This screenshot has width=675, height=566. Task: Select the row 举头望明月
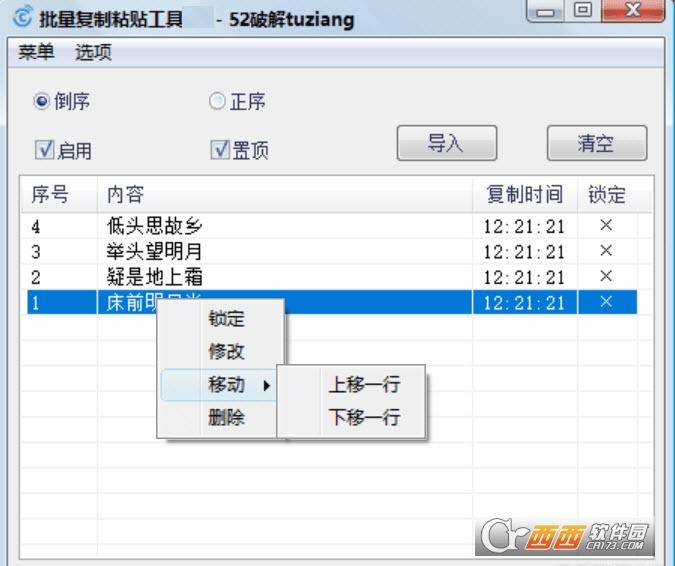pyautogui.click(x=331, y=251)
